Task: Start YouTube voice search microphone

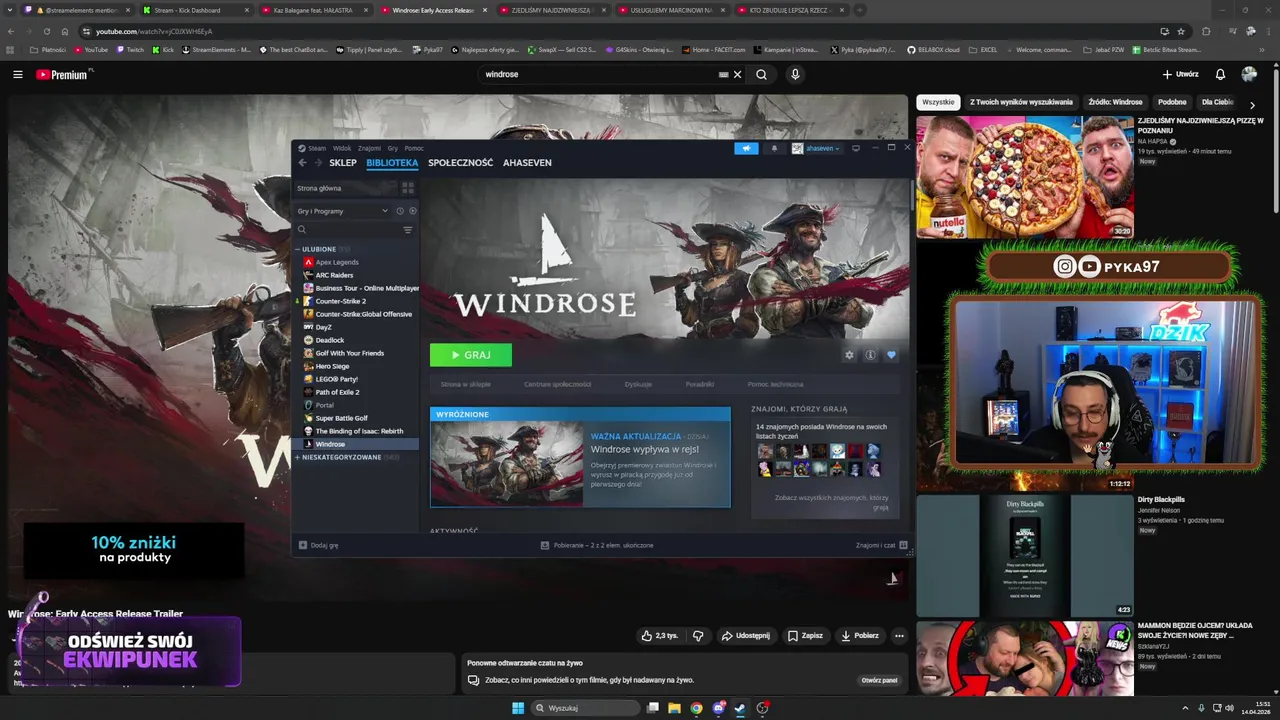Action: tap(795, 74)
